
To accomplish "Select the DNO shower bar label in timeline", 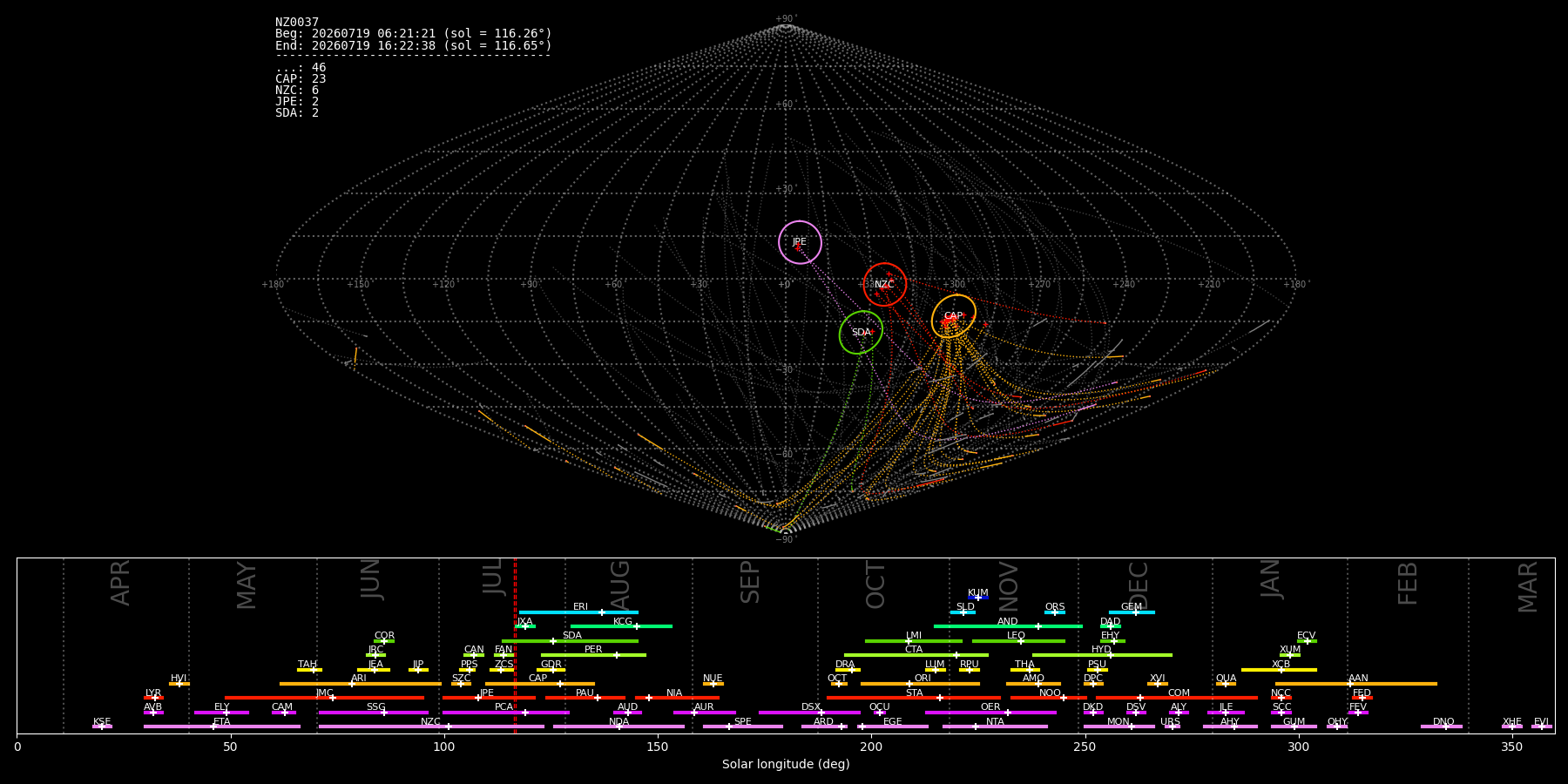I will (1443, 722).
